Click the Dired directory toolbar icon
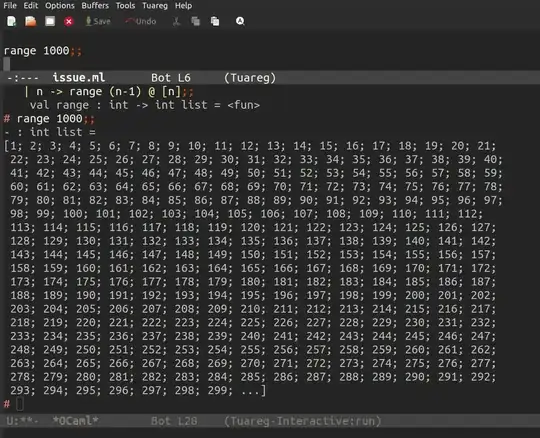The image size is (540, 438). click(x=50, y=21)
